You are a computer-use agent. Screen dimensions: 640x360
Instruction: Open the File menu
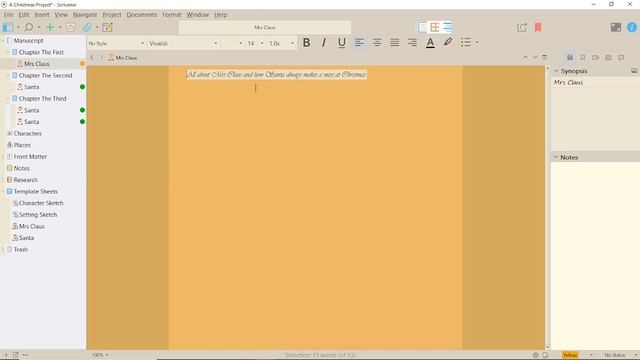click(x=8, y=15)
